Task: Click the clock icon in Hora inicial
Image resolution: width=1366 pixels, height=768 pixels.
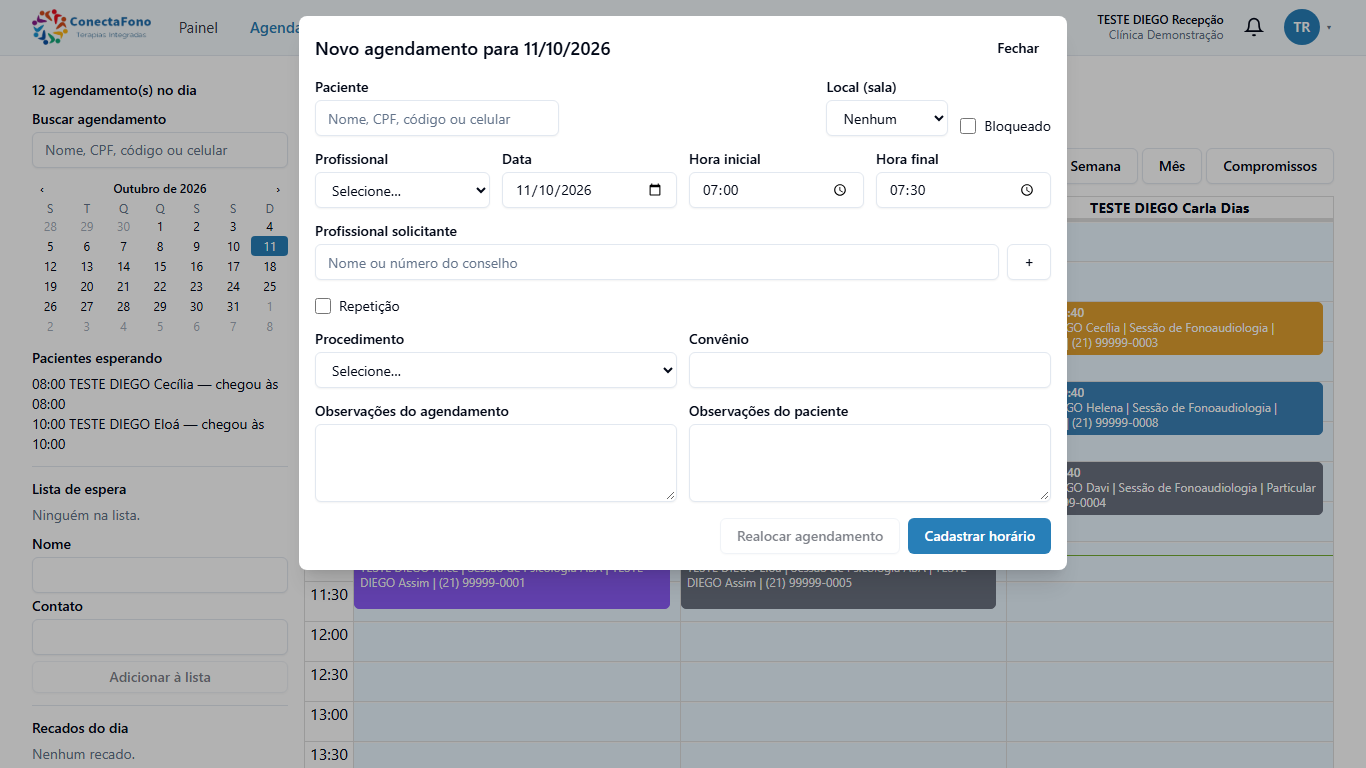Action: pos(840,190)
